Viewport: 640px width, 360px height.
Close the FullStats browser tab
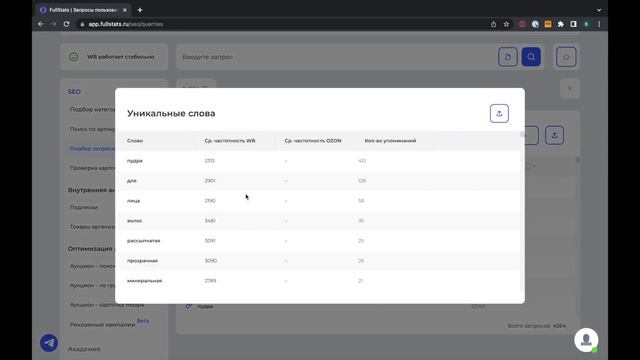click(x=124, y=10)
